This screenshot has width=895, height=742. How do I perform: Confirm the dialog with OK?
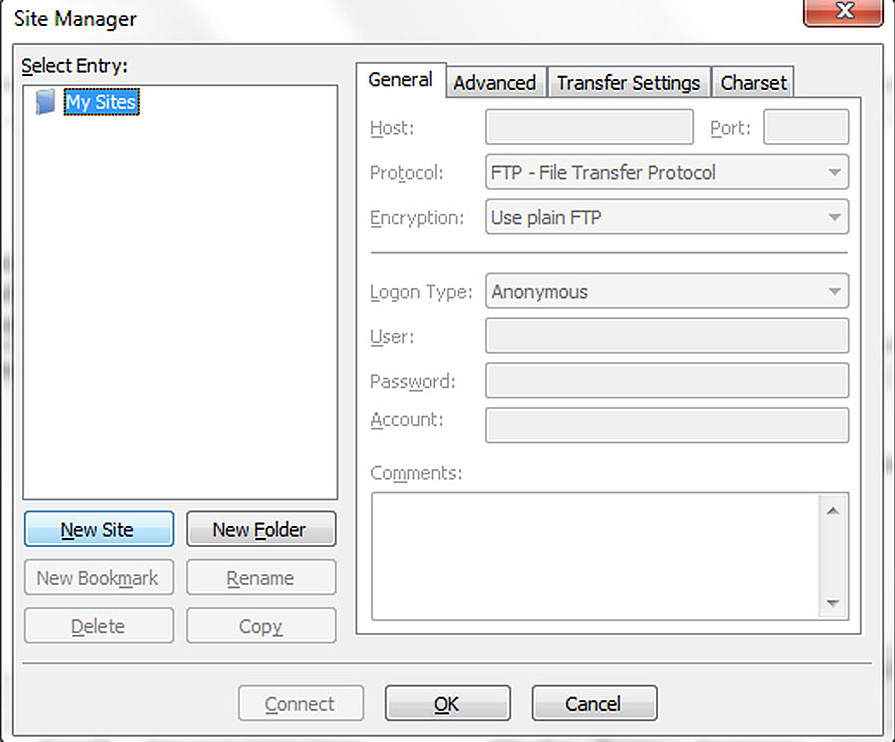447,704
